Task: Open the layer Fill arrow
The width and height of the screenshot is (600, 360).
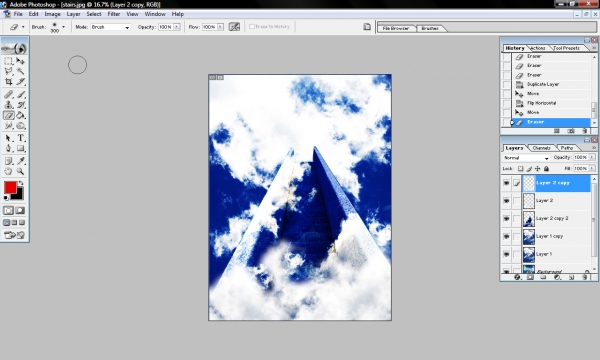Action: point(592,168)
